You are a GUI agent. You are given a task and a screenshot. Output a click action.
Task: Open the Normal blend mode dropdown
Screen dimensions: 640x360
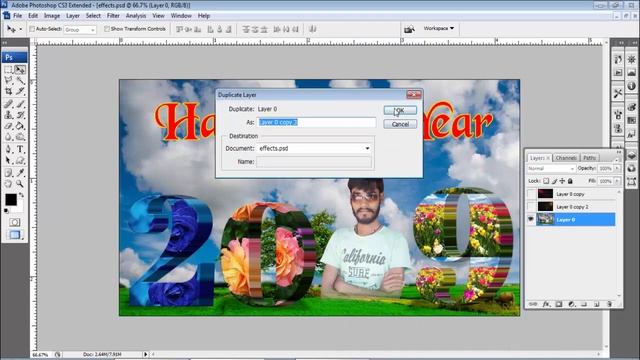pos(551,169)
